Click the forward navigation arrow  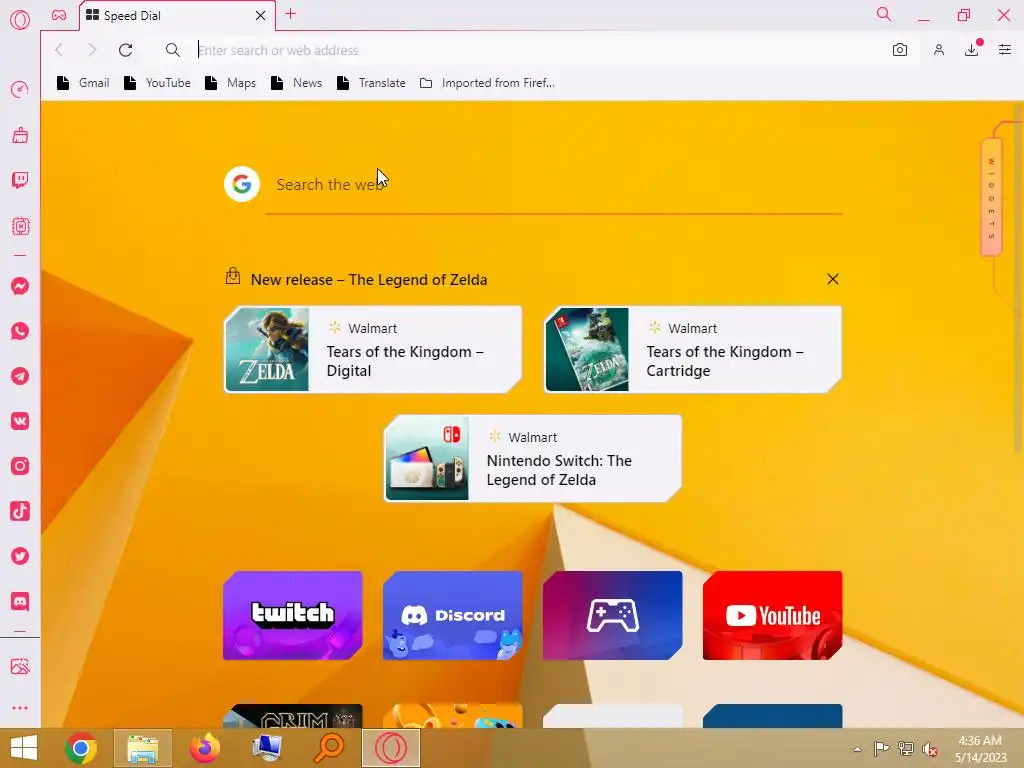pos(92,50)
